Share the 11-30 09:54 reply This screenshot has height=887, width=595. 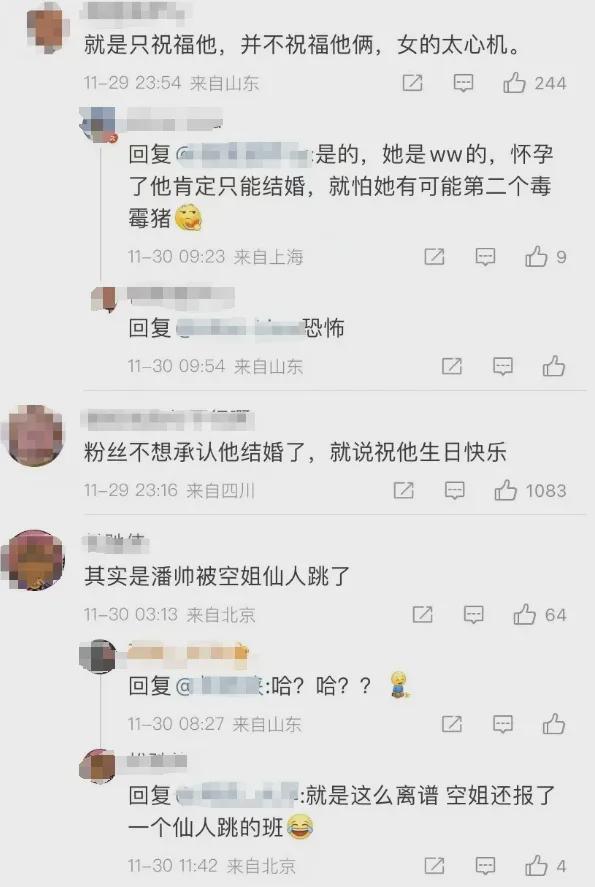pos(451,367)
